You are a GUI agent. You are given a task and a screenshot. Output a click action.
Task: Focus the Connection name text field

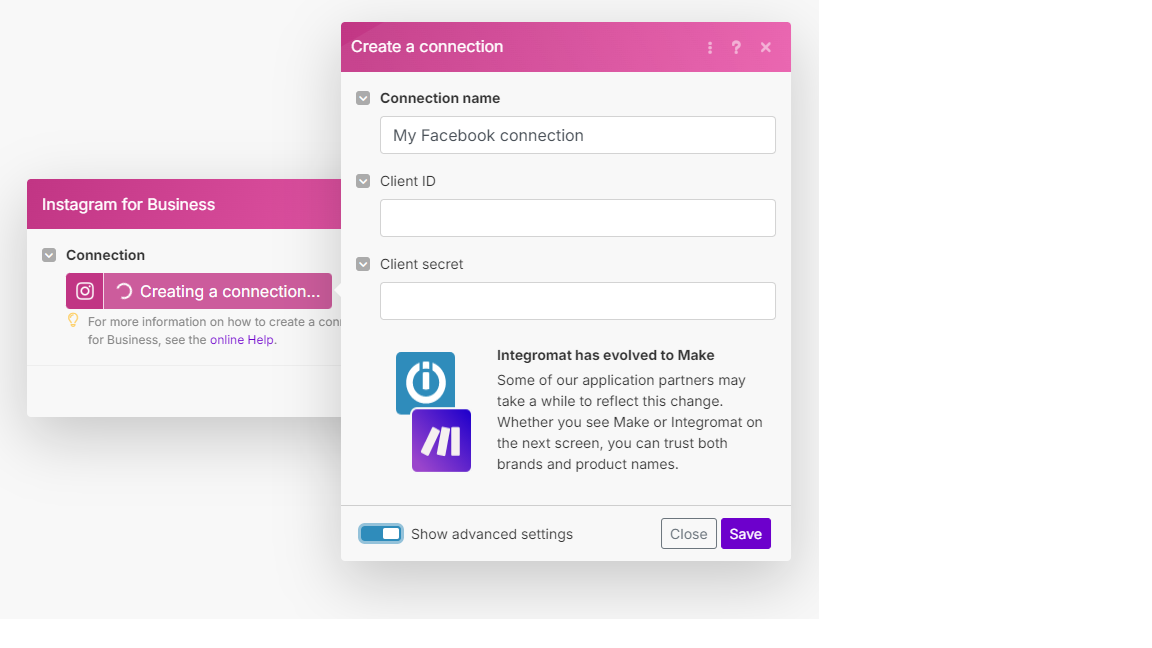pos(577,135)
